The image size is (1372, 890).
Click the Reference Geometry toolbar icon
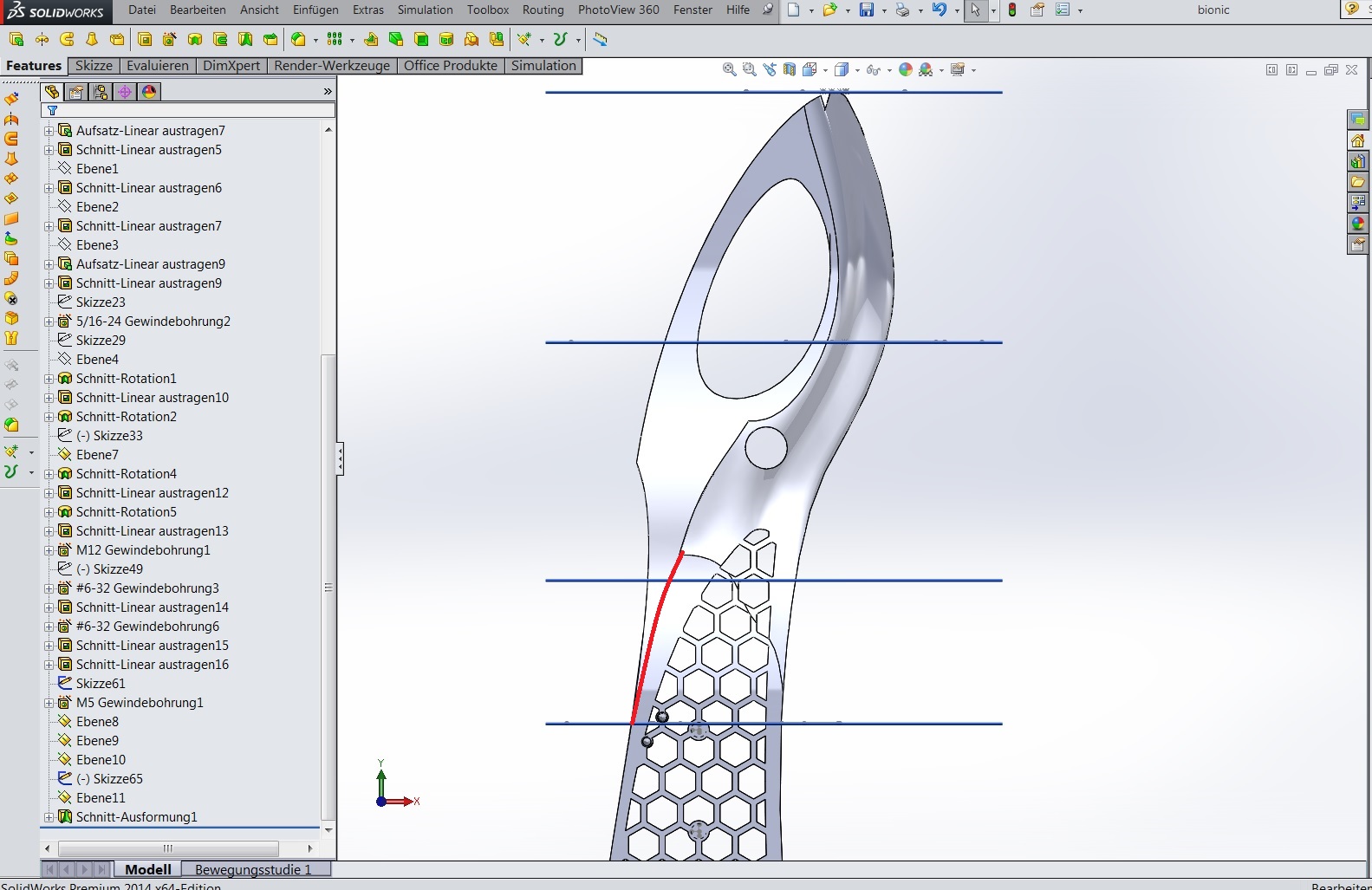pos(523,39)
